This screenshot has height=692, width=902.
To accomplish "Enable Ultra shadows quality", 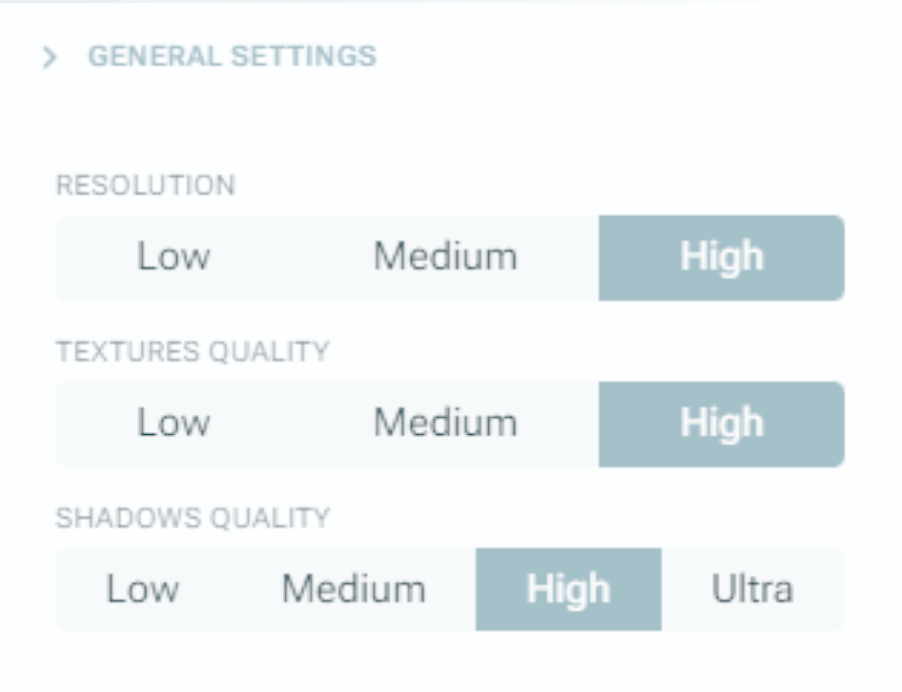I will pyautogui.click(x=752, y=589).
